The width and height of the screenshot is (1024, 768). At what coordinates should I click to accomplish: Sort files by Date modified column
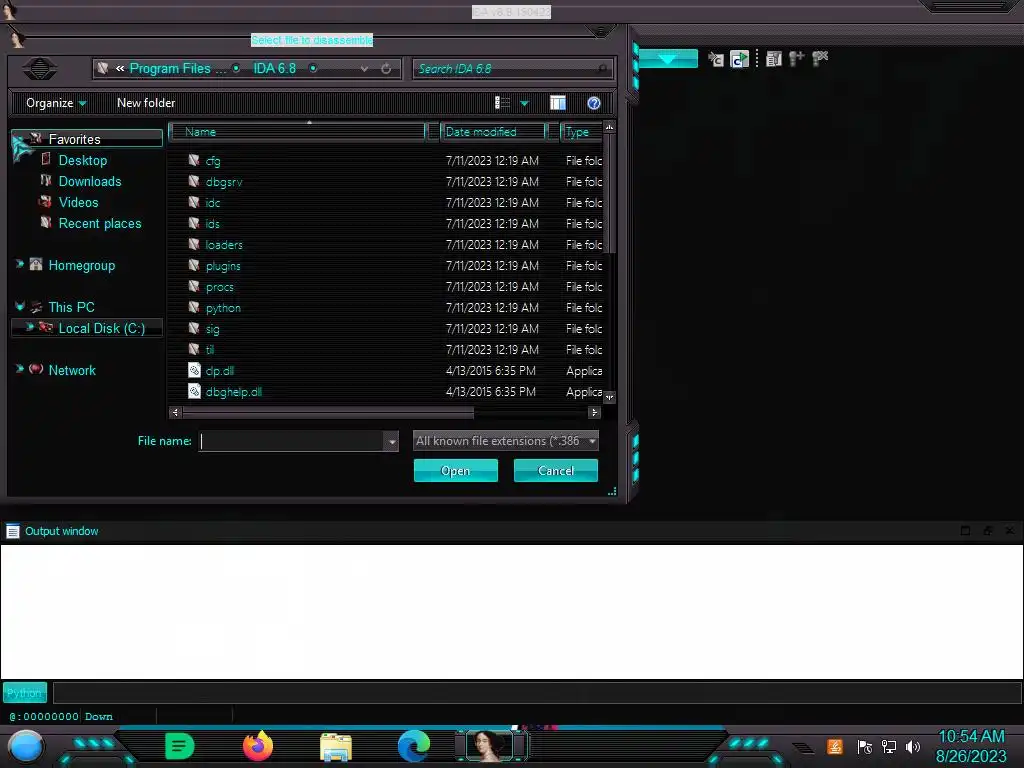pyautogui.click(x=493, y=132)
